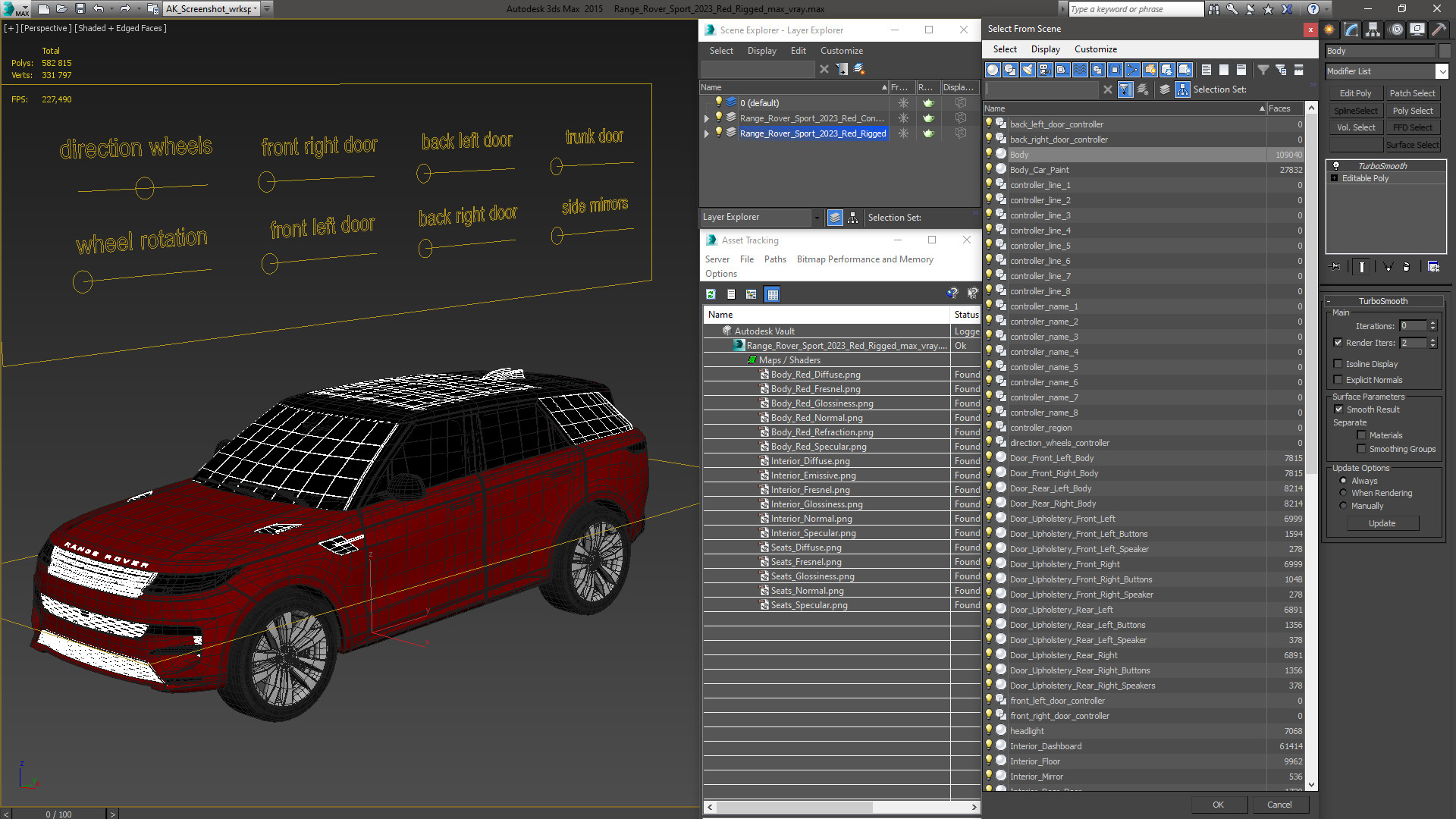Click object color swatch next to Body name

pos(1444,51)
